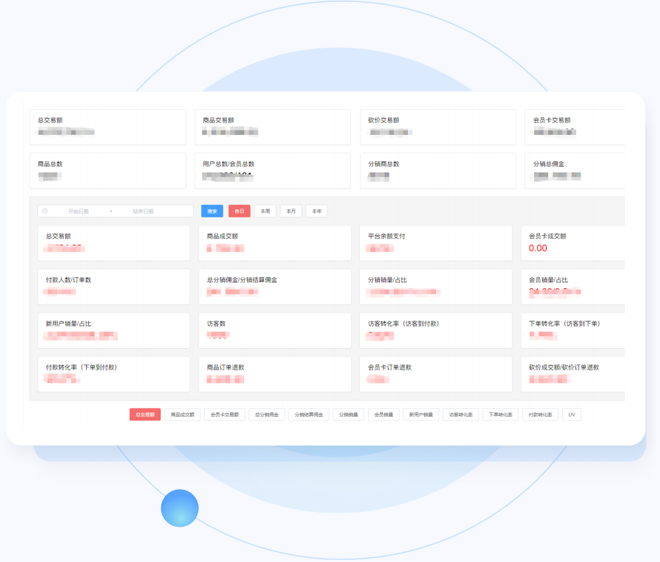This screenshot has height=562, width=660.
Task: Click the 新用户销量/占比 stat label
Action: click(x=68, y=324)
